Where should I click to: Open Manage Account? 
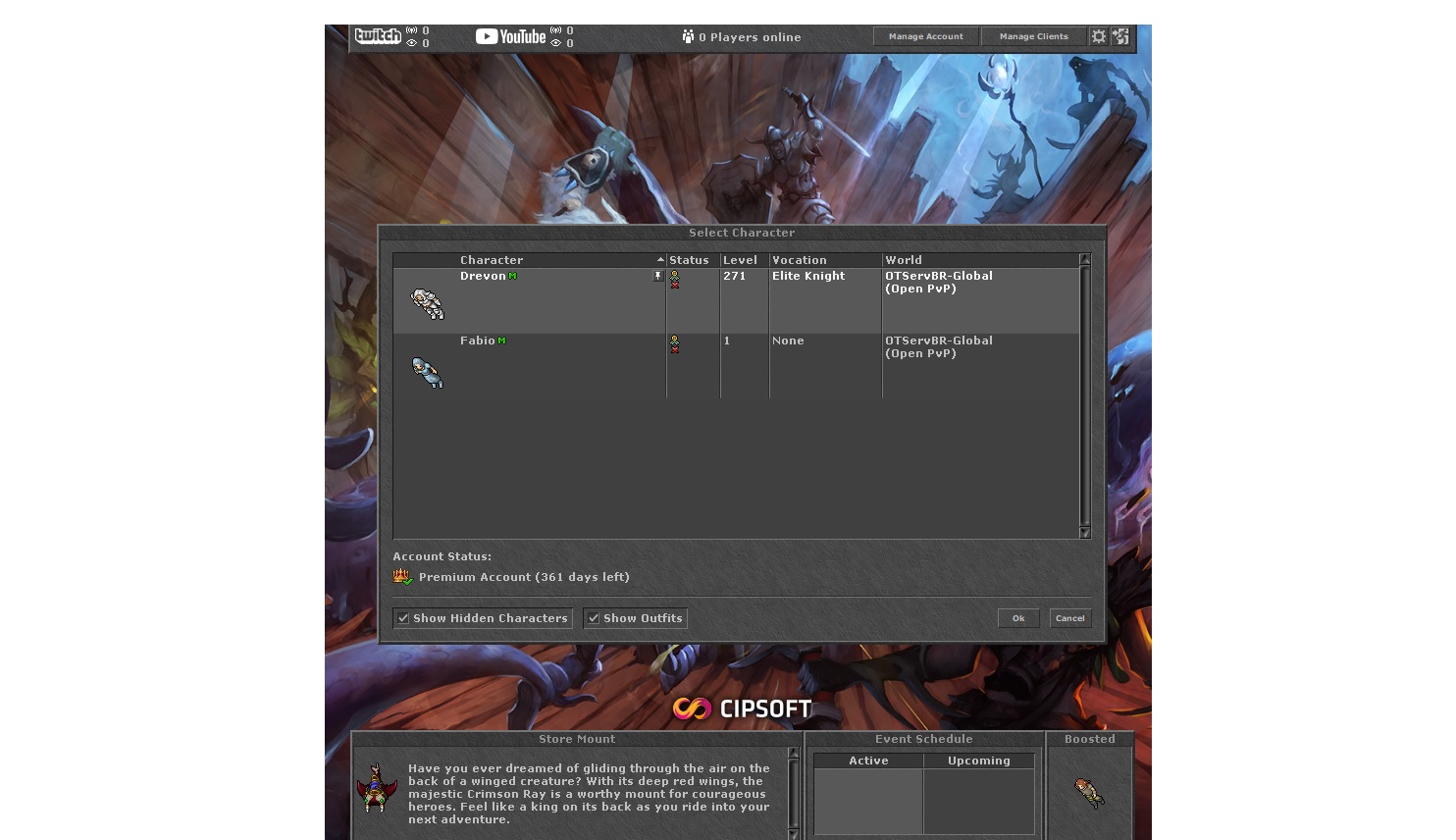point(926,36)
